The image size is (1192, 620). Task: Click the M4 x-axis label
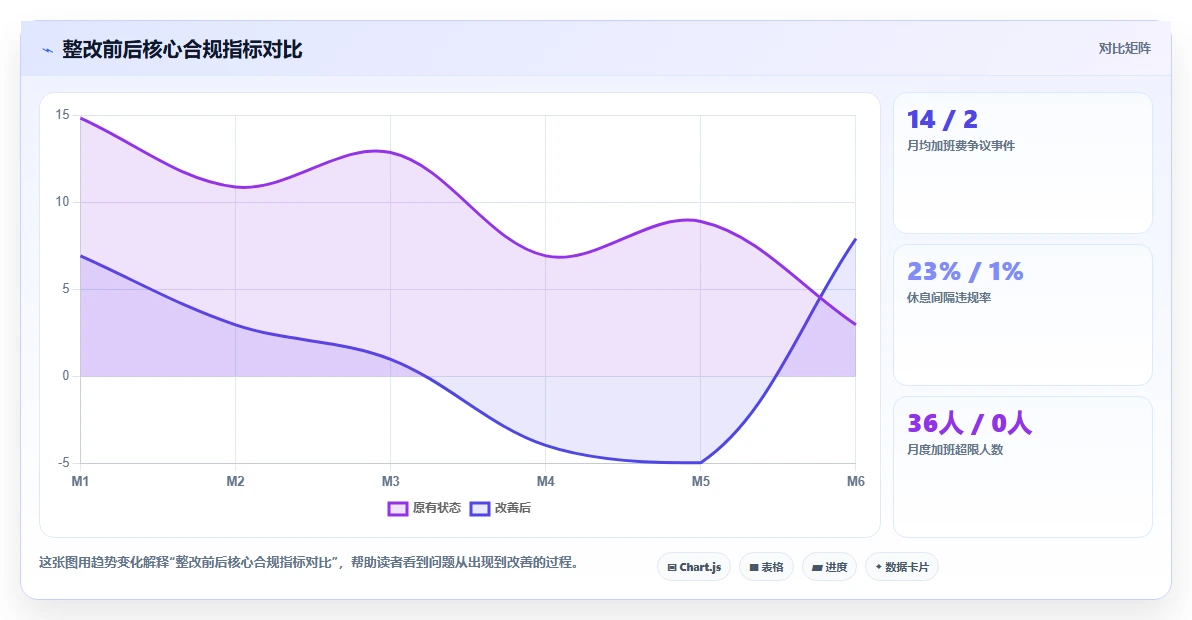545,481
